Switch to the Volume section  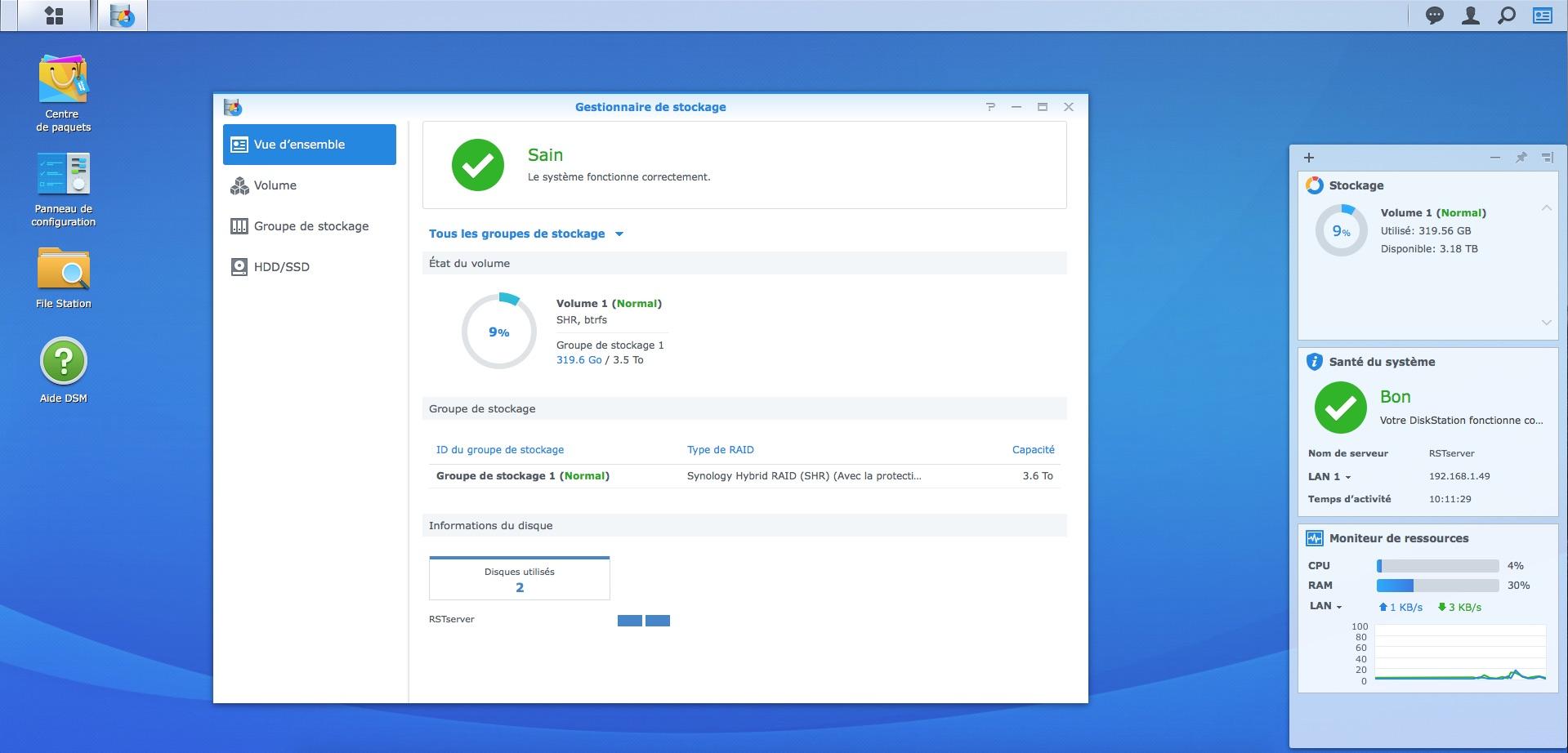click(275, 185)
